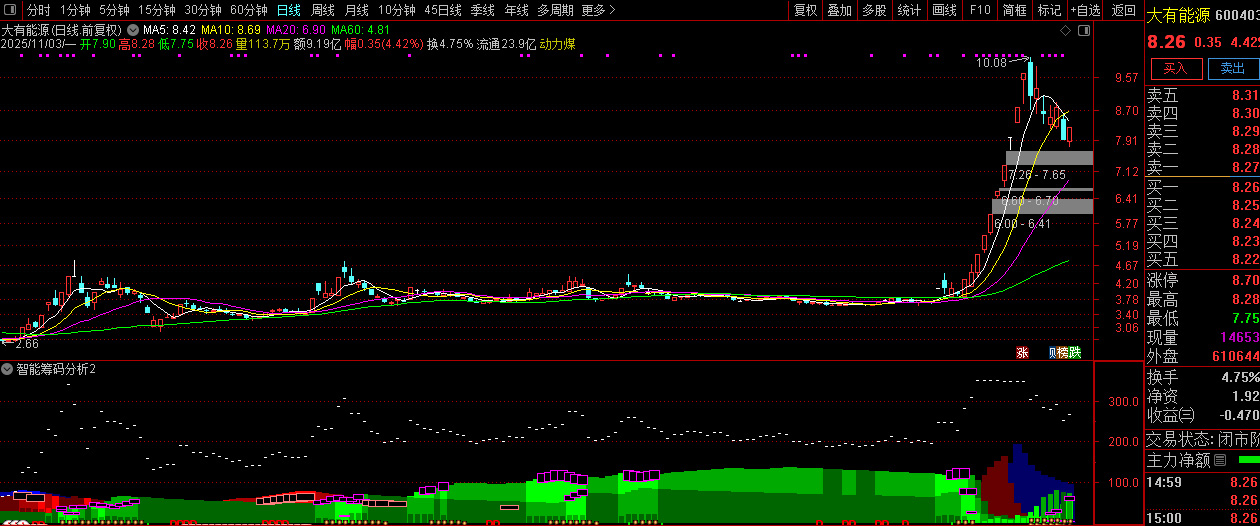Switch to 季线 quarterly chart
Screen dimensions: 1260x526
tap(482, 10)
